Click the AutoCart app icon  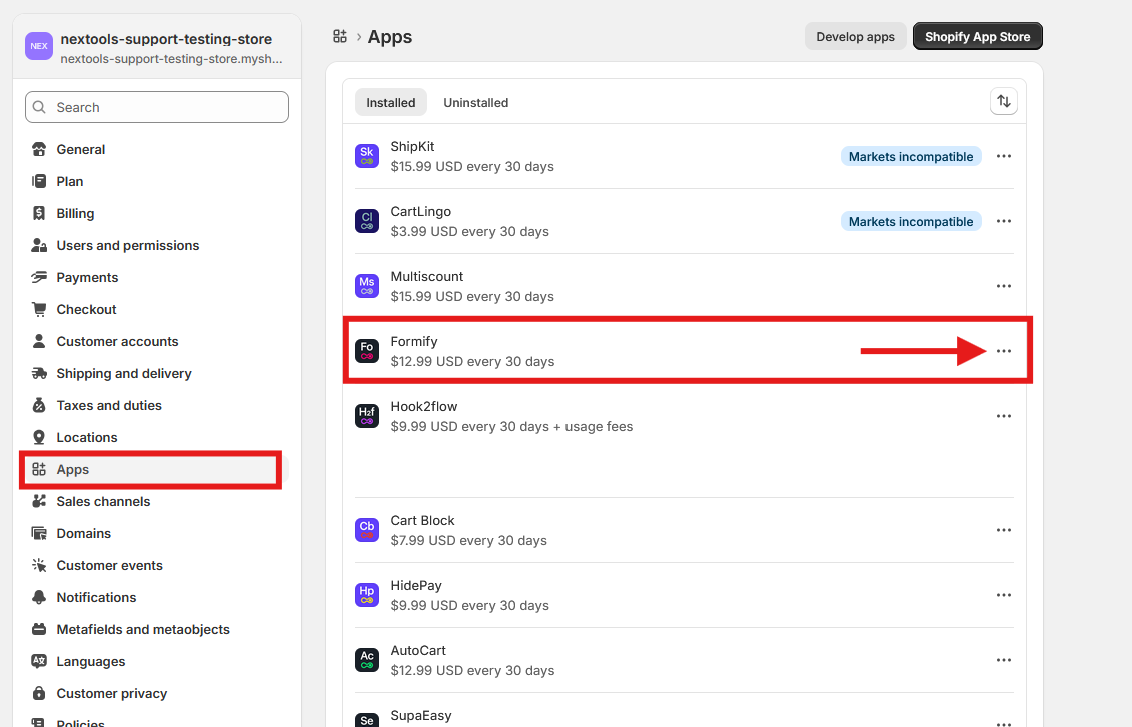pyautogui.click(x=367, y=660)
